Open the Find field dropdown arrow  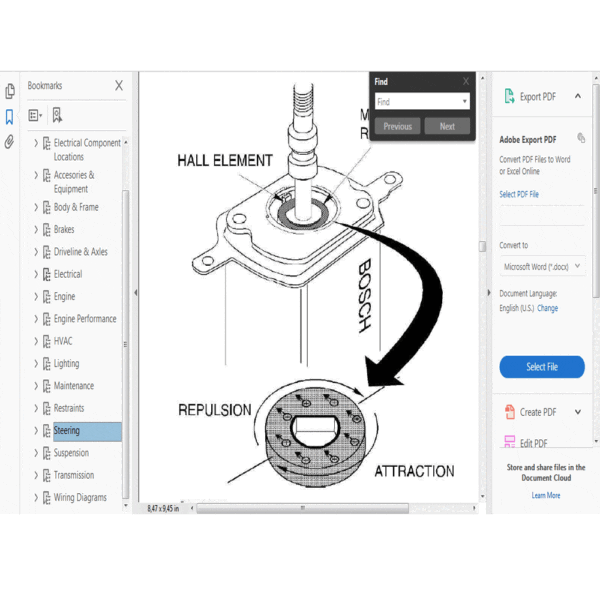[x=465, y=101]
